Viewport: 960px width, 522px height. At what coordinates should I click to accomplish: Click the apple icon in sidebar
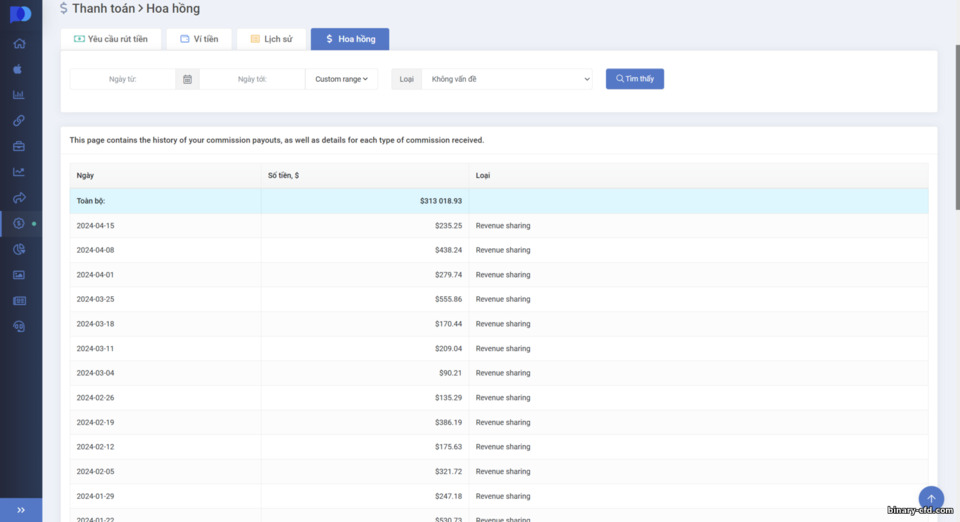pos(18,69)
